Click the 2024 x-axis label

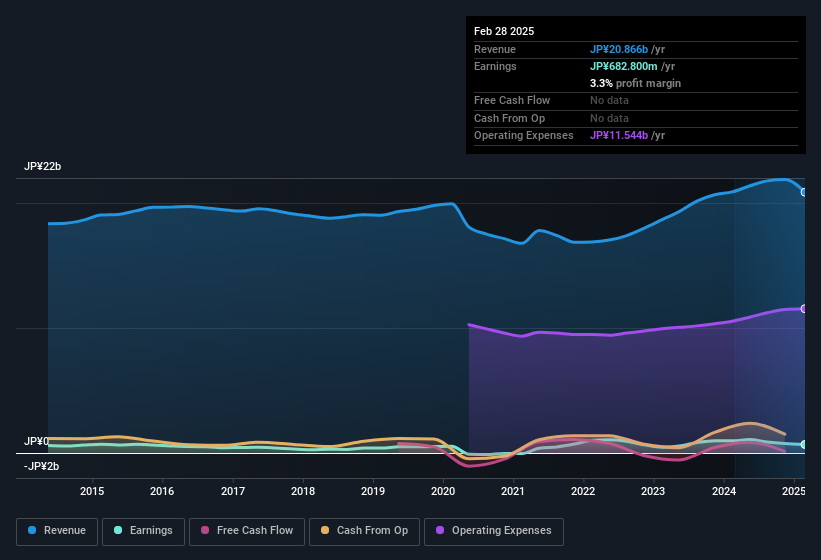pyautogui.click(x=724, y=491)
